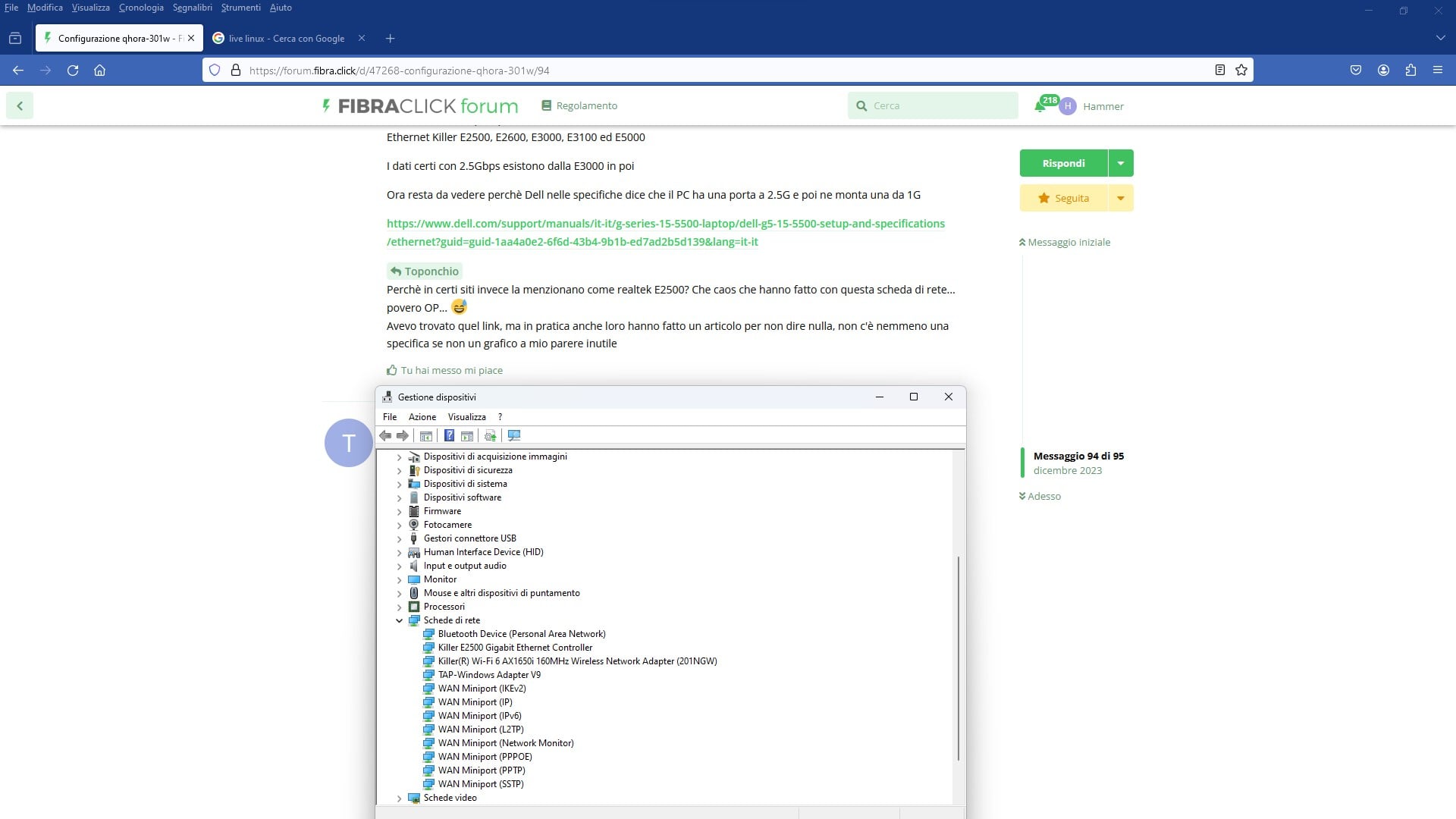Collapse the Schede di rete node
The height and width of the screenshot is (819, 1456).
pos(400,620)
